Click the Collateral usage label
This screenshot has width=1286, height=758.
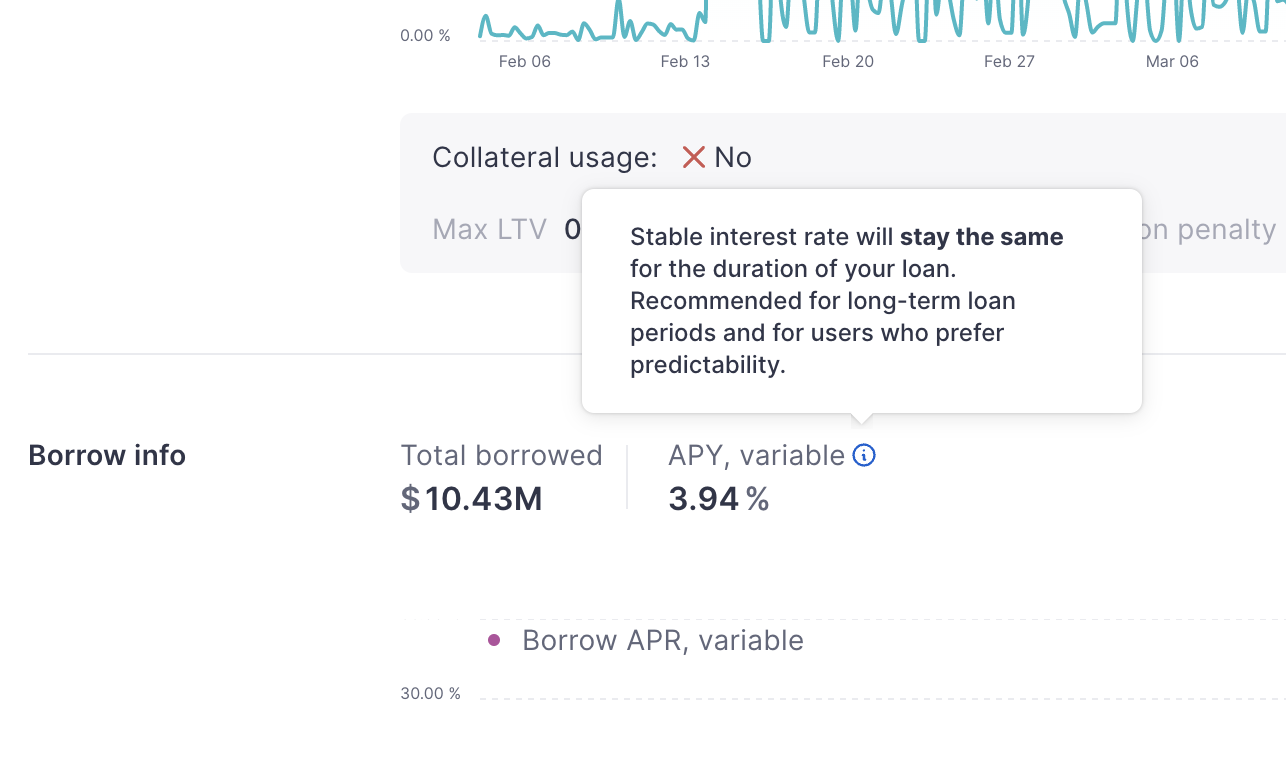pyautogui.click(x=544, y=157)
